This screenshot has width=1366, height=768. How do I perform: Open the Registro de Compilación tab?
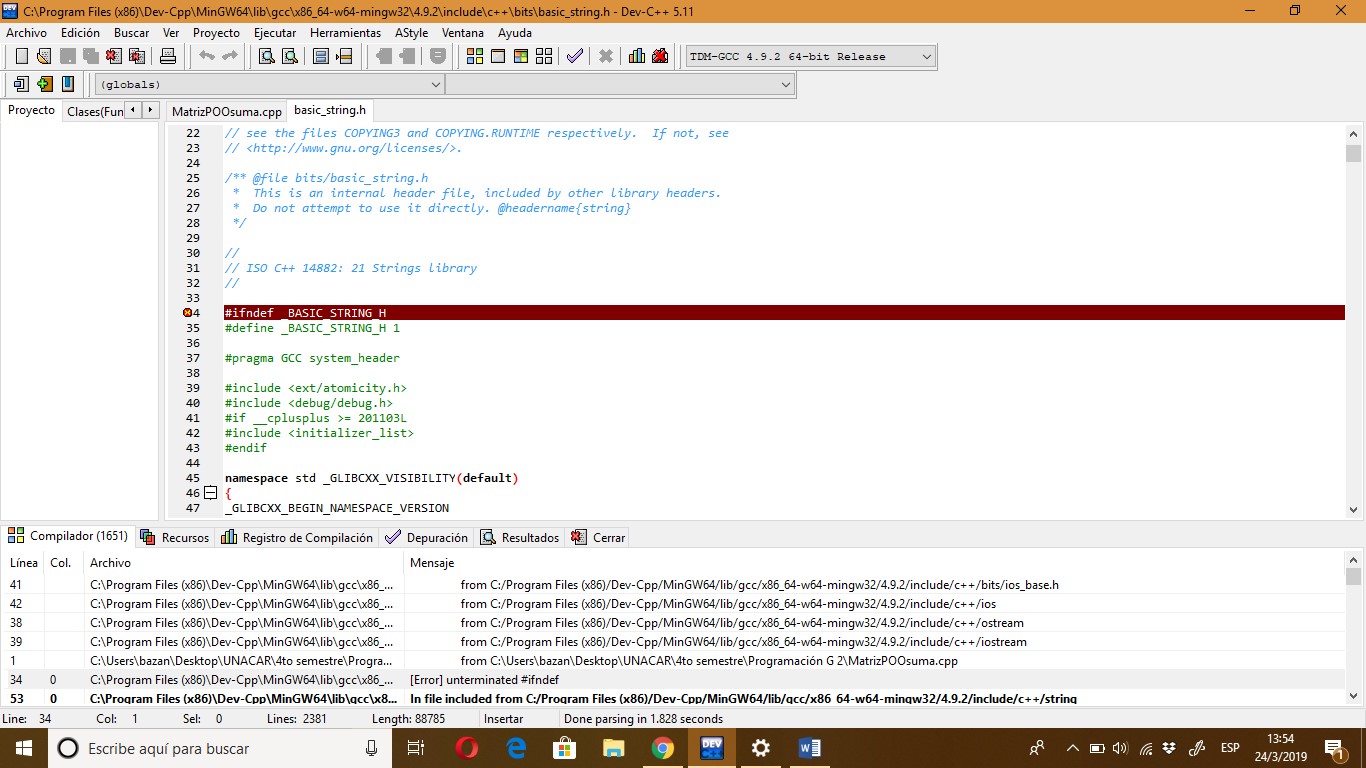(x=297, y=537)
